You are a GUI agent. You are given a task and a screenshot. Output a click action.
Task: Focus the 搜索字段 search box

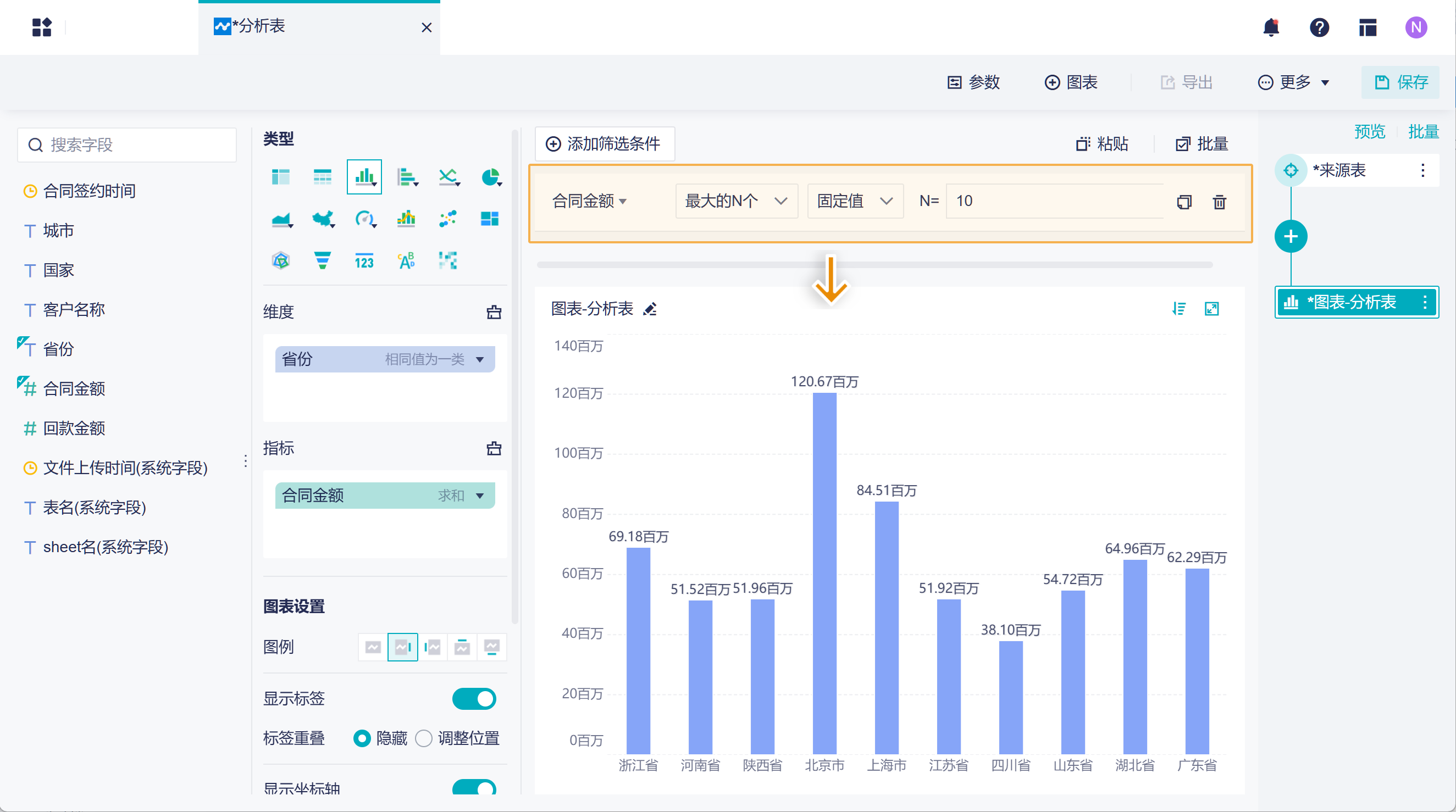pos(127,145)
